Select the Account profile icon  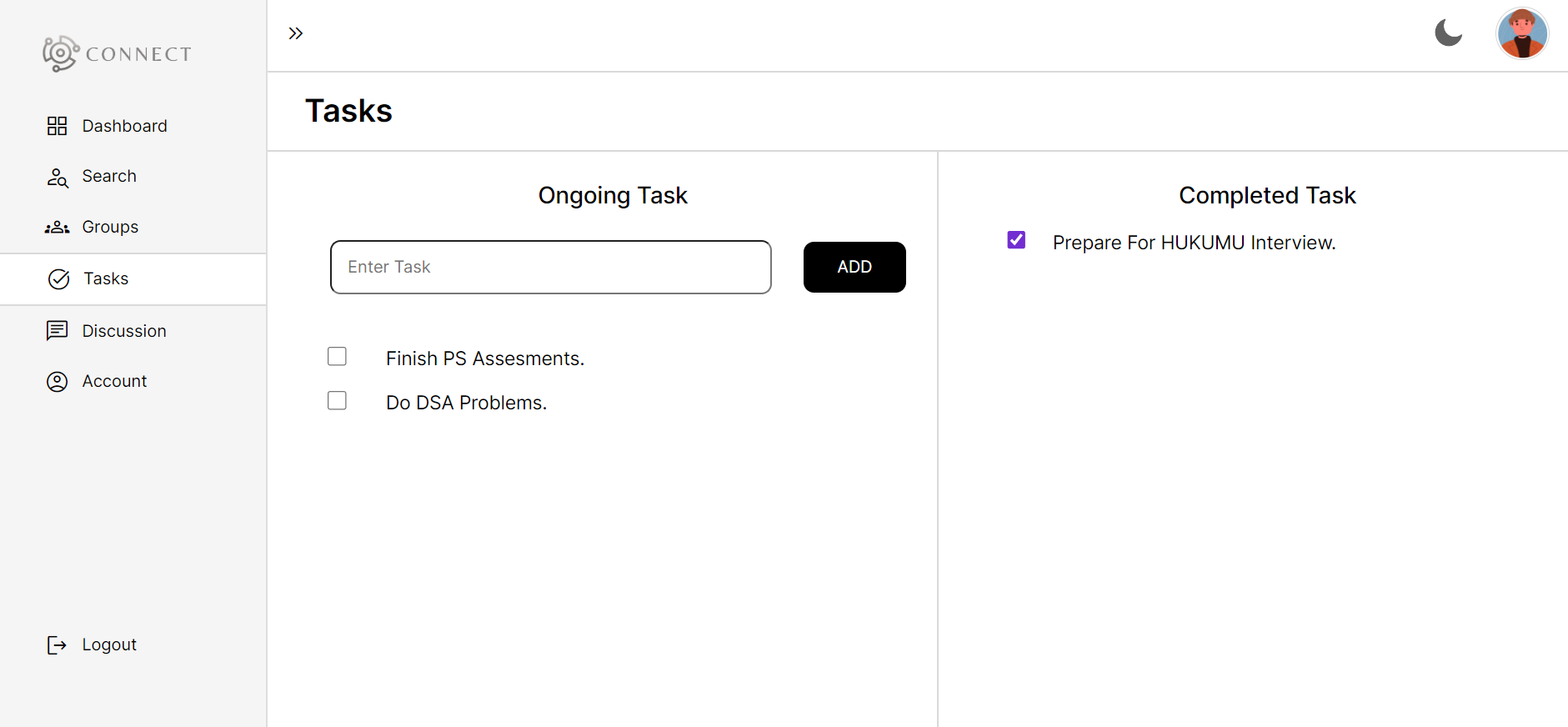(57, 381)
